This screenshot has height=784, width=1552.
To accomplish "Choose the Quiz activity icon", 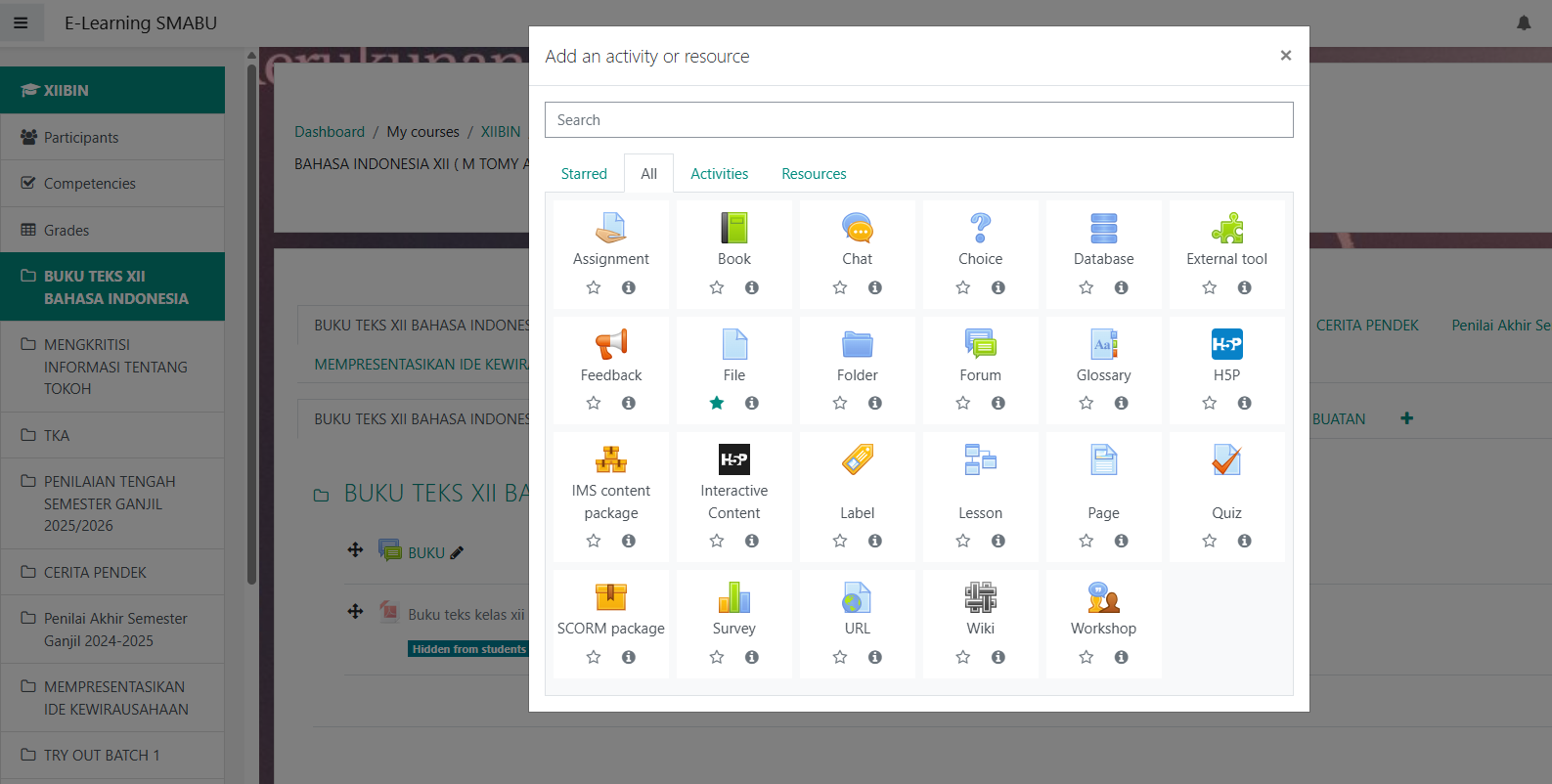I will tap(1226, 460).
